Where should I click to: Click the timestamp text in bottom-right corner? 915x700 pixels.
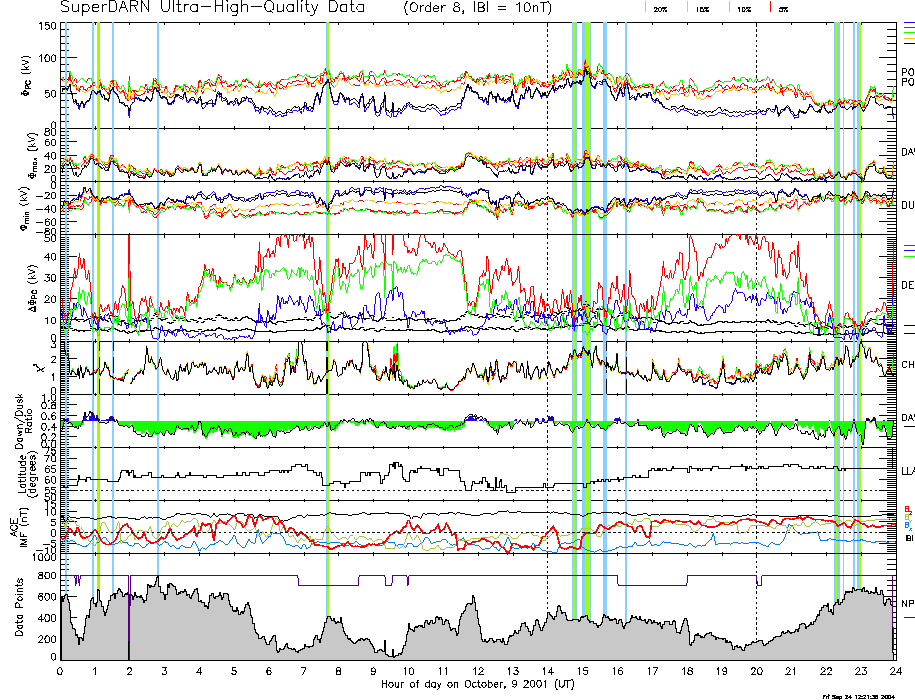tap(856, 696)
